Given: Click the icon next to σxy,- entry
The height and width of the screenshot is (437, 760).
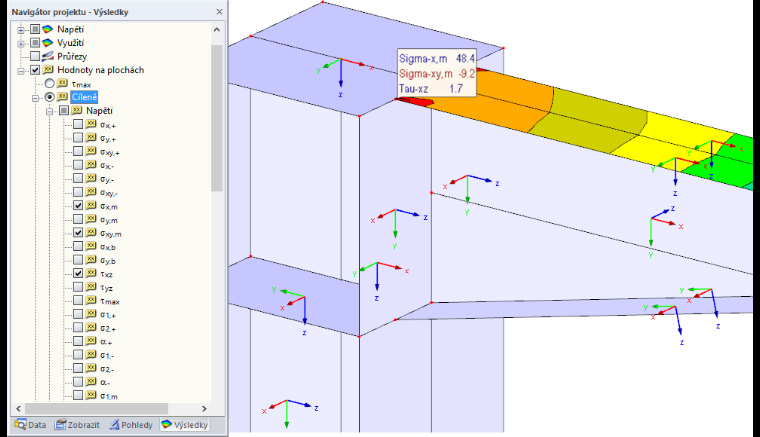Looking at the screenshot, I should point(91,192).
